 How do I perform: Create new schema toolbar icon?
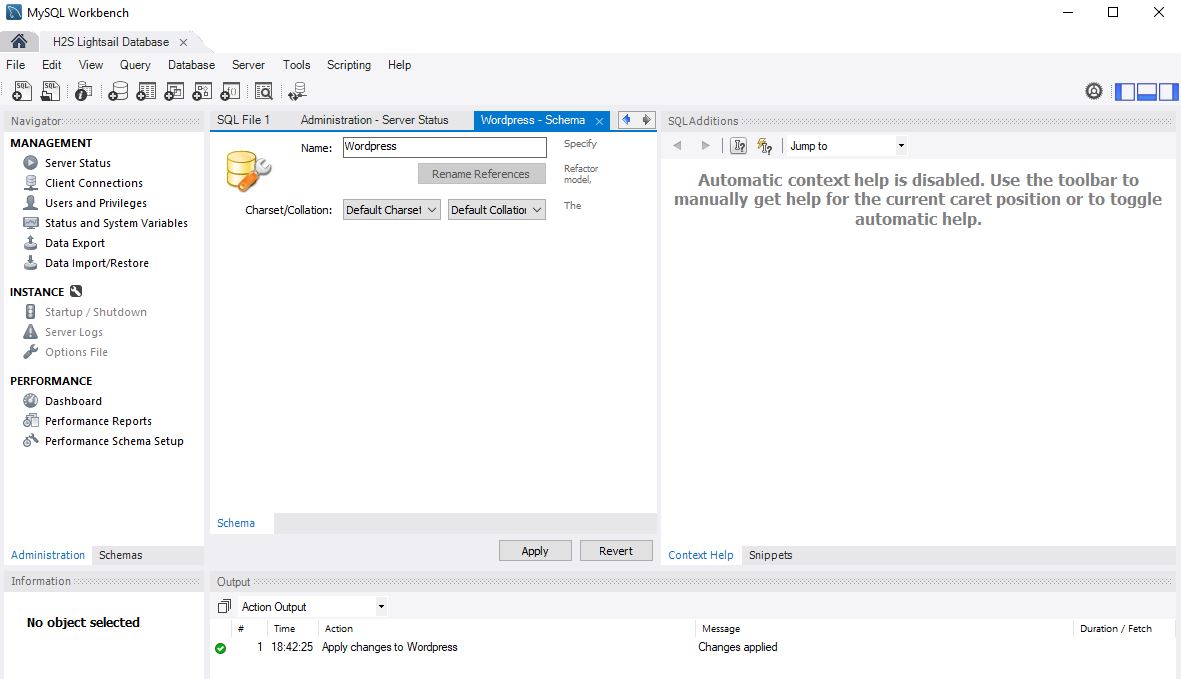(x=117, y=91)
